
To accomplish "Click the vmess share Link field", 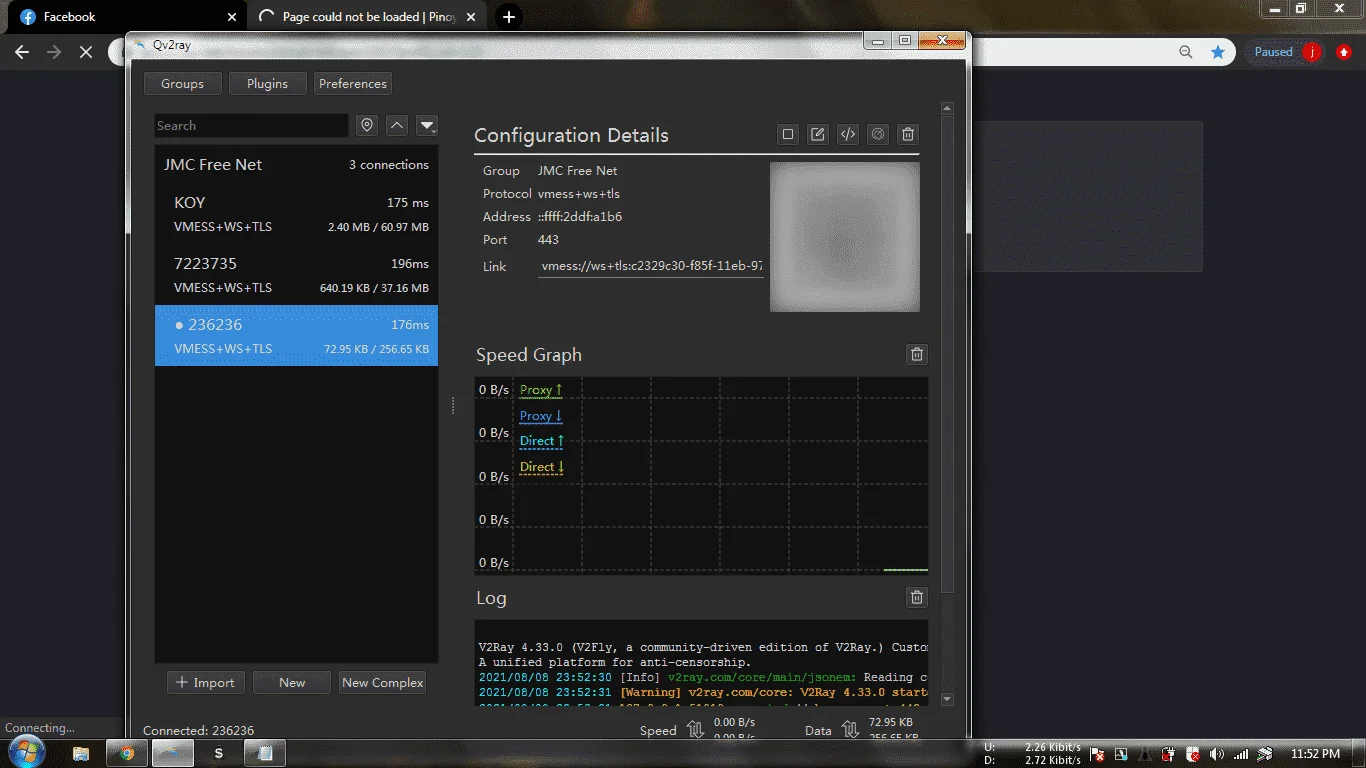I will click(x=651, y=267).
